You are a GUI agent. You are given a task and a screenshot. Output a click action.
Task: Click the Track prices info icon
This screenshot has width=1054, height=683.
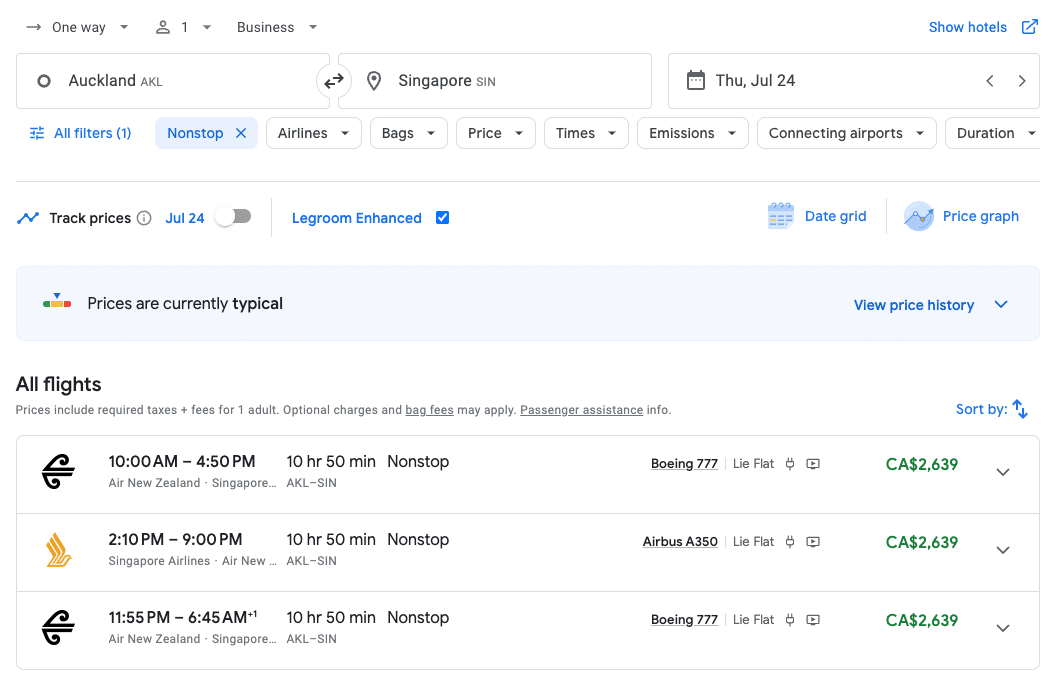tap(144, 218)
